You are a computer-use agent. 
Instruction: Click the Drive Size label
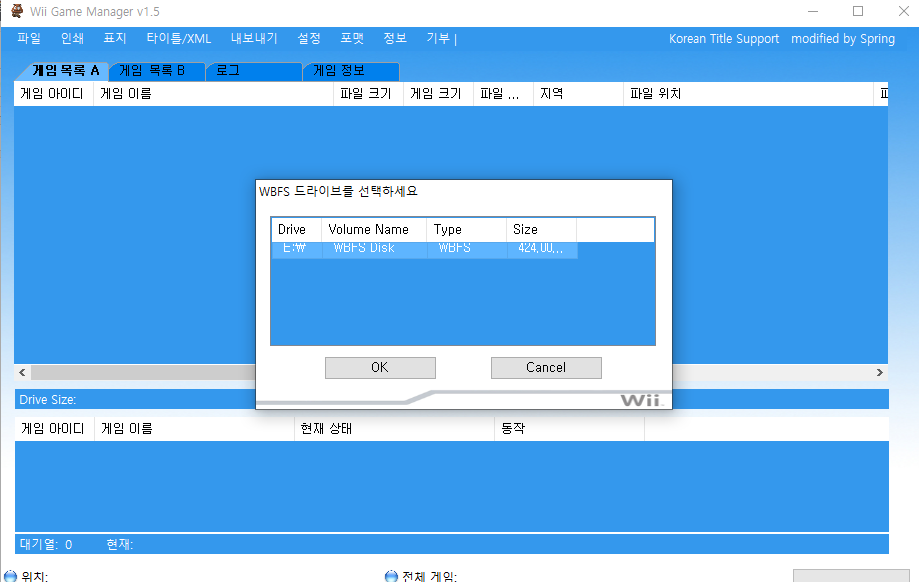[47, 400]
